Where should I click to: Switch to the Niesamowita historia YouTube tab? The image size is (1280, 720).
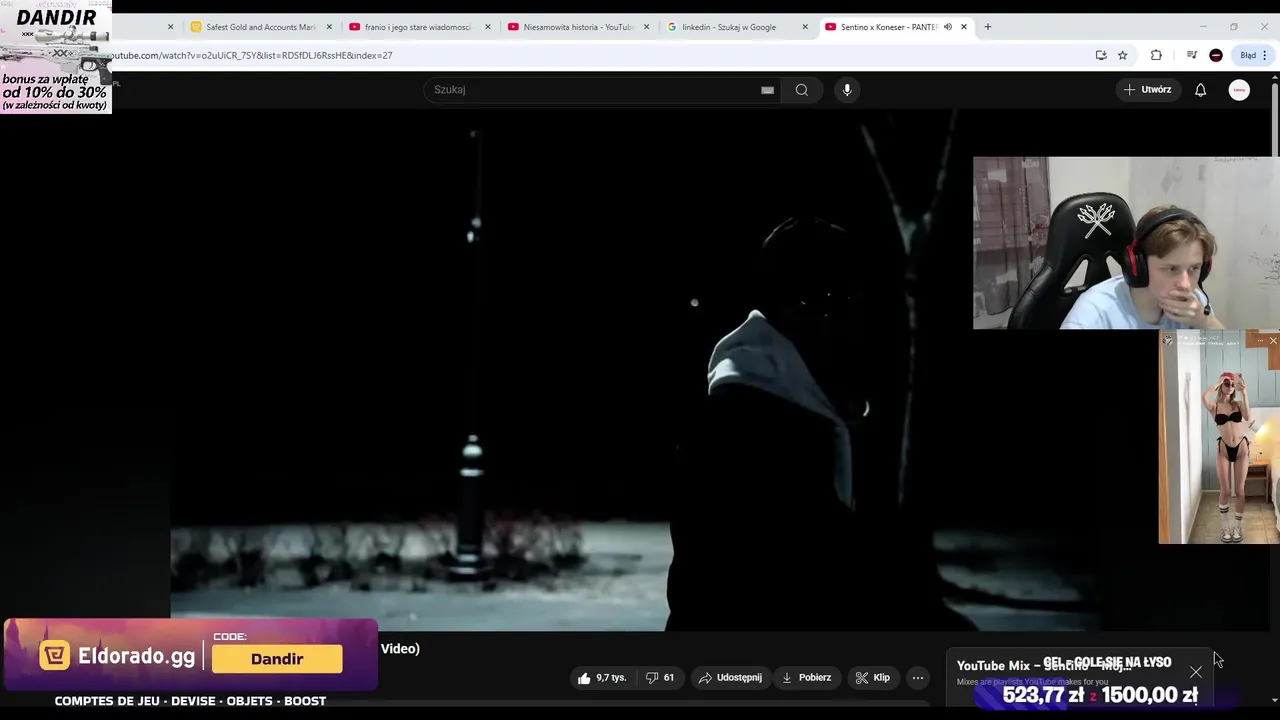[x=577, y=27]
